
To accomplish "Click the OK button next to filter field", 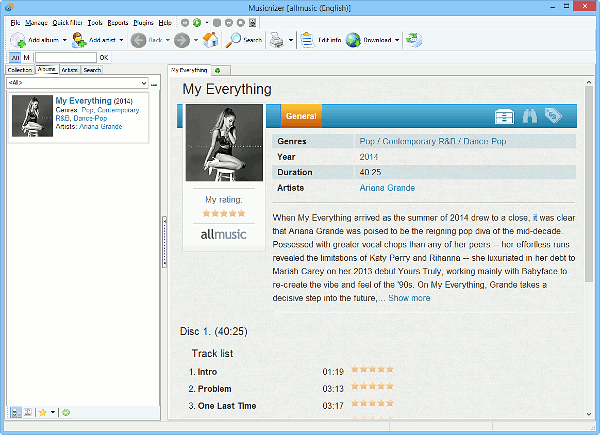I will (x=104, y=58).
